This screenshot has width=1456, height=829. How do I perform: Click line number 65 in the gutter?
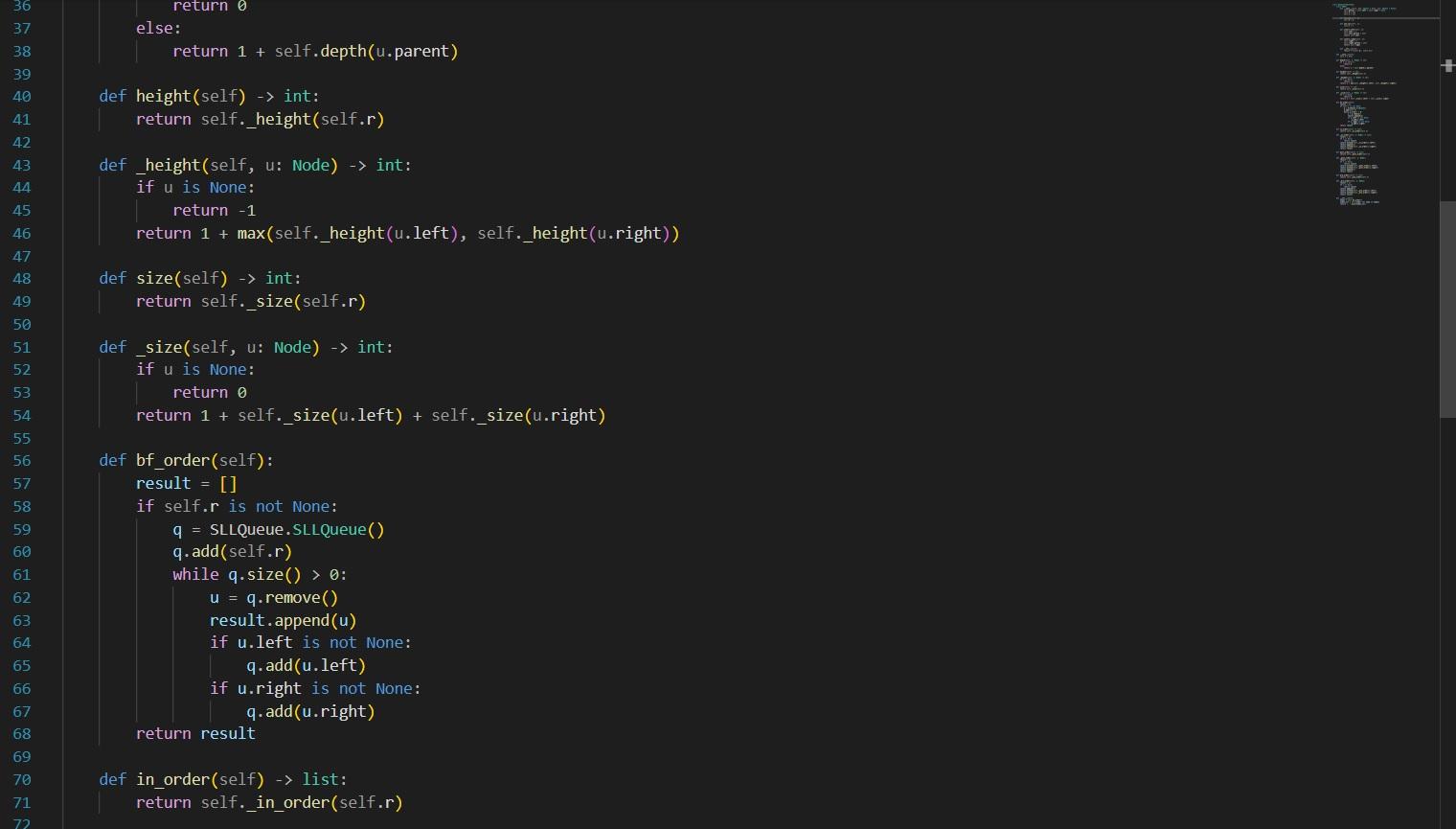[x=22, y=666]
